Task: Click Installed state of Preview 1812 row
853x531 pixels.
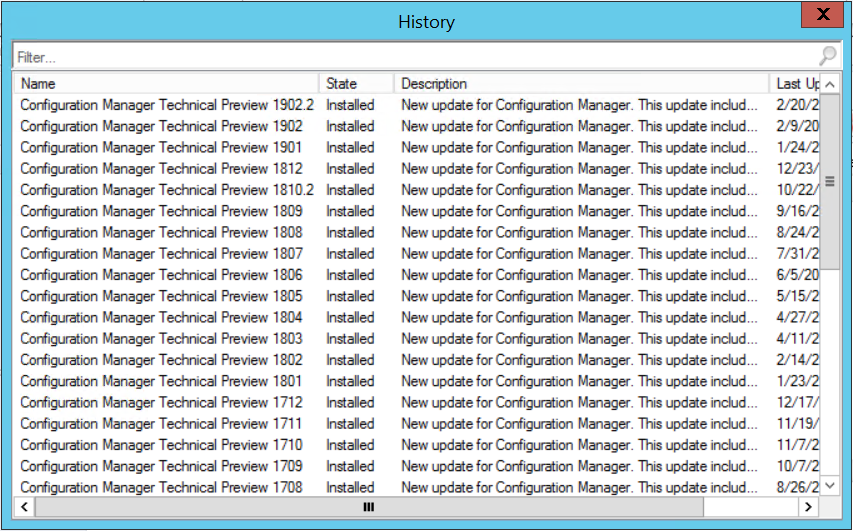Action: click(x=350, y=169)
